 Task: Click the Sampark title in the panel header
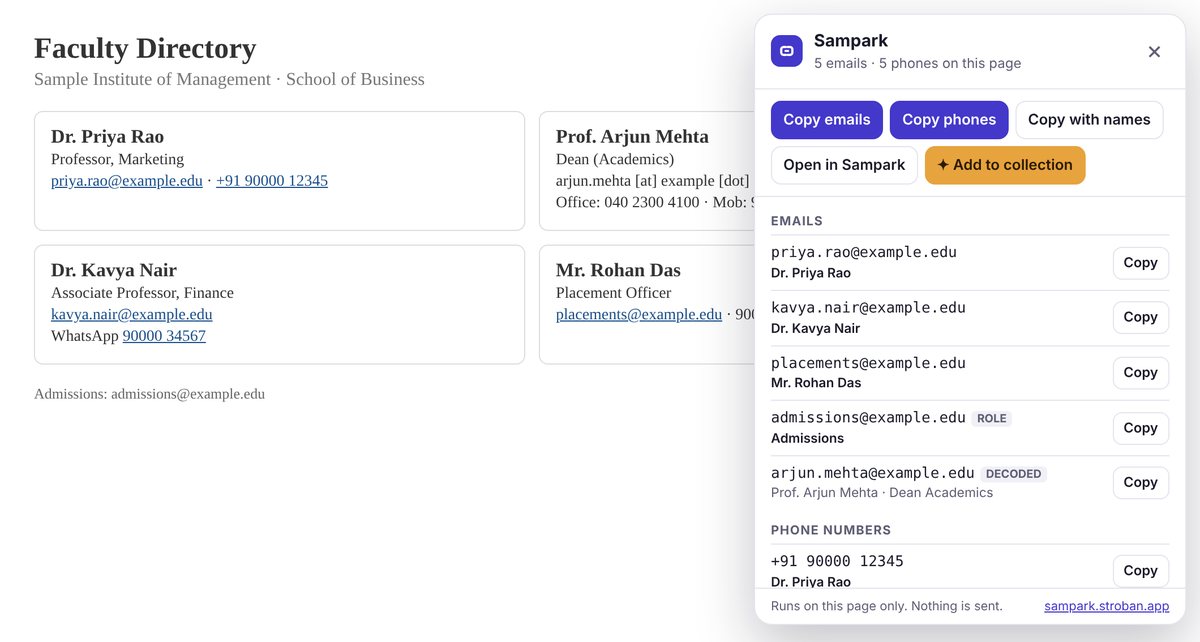click(851, 41)
